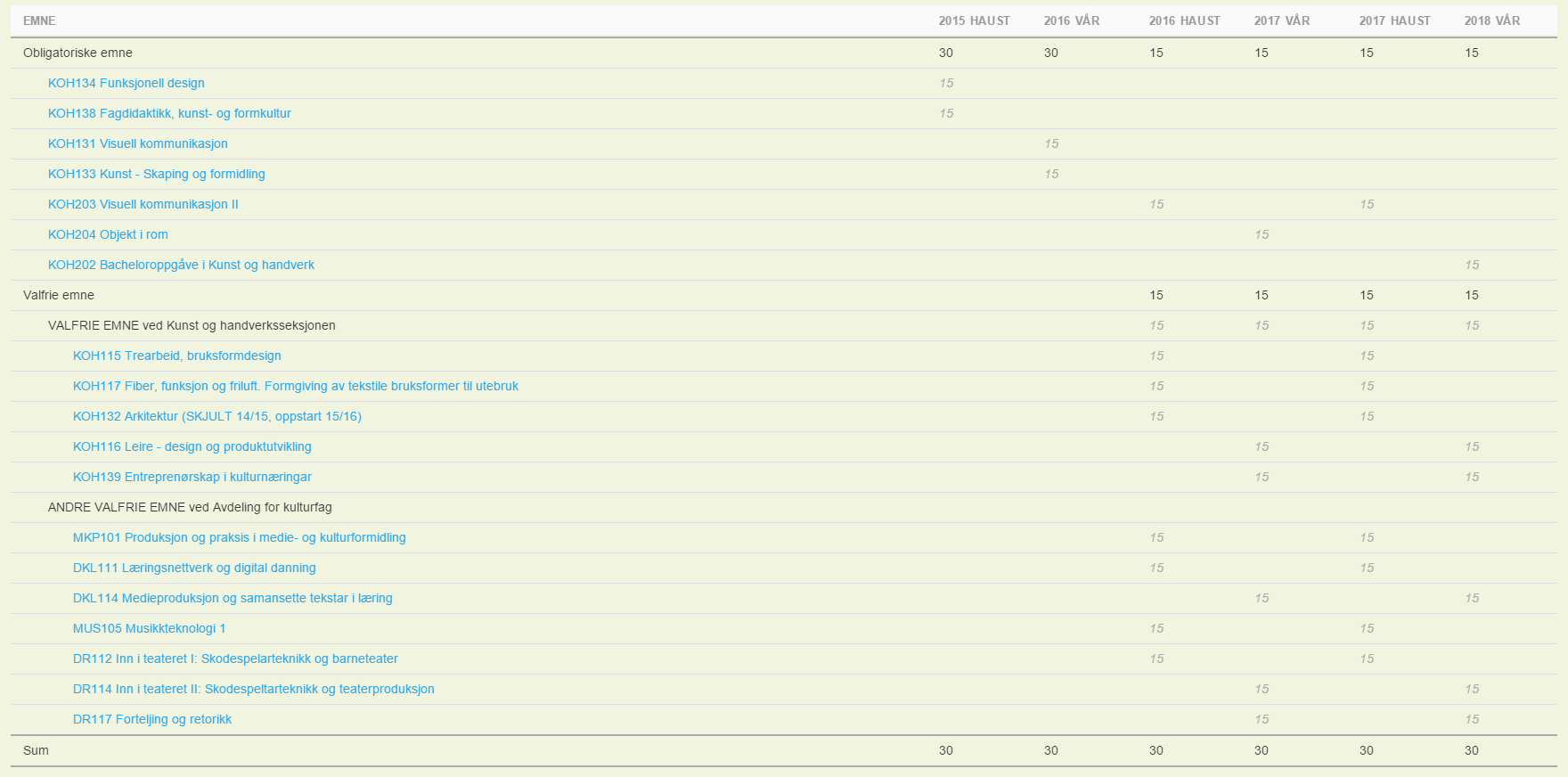Click KOH132 credit value 15 in 2017 HAUST
The width and height of the screenshot is (1568, 777).
tap(1367, 416)
